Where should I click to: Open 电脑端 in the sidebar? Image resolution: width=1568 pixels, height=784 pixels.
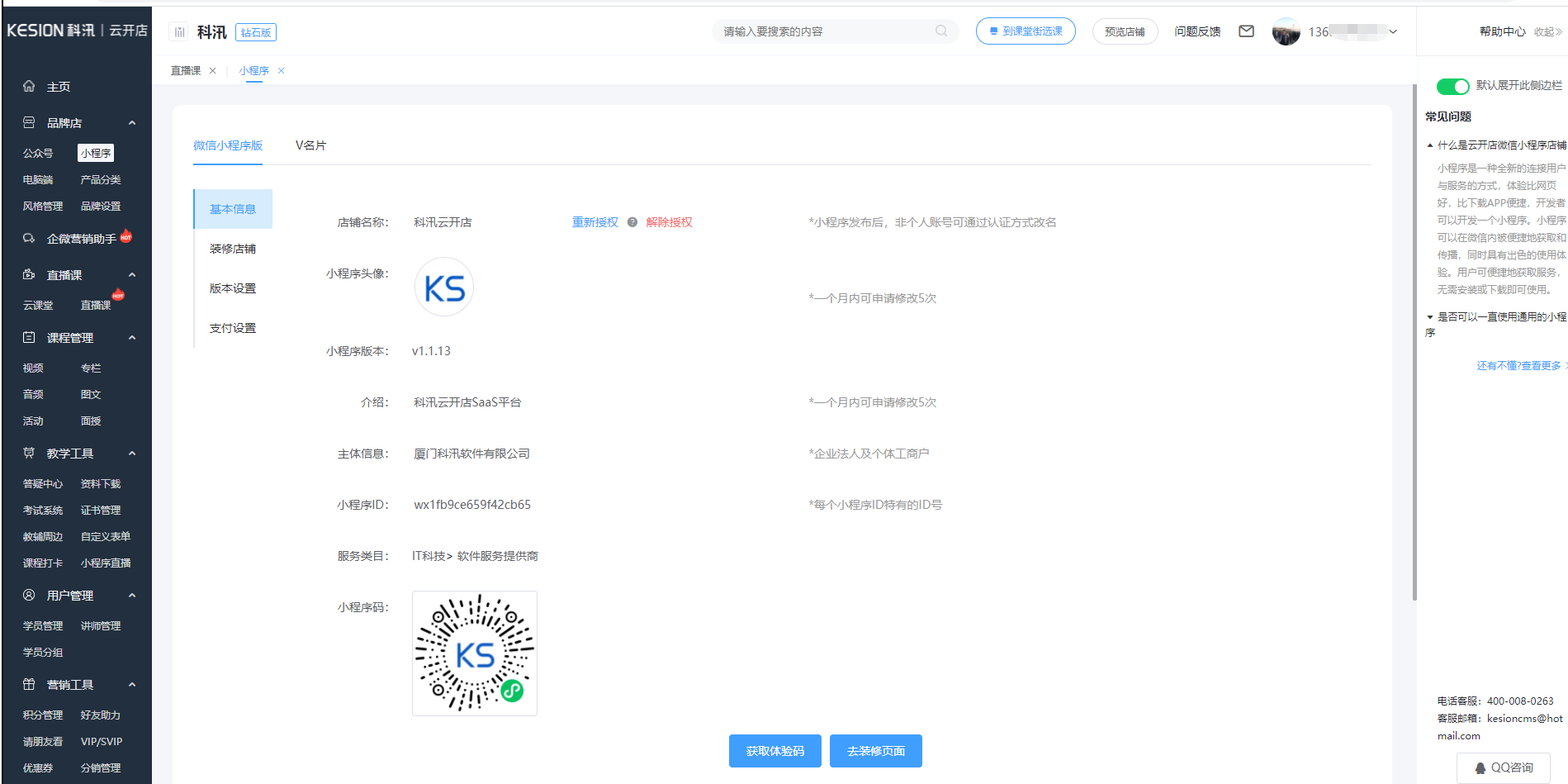(x=38, y=179)
